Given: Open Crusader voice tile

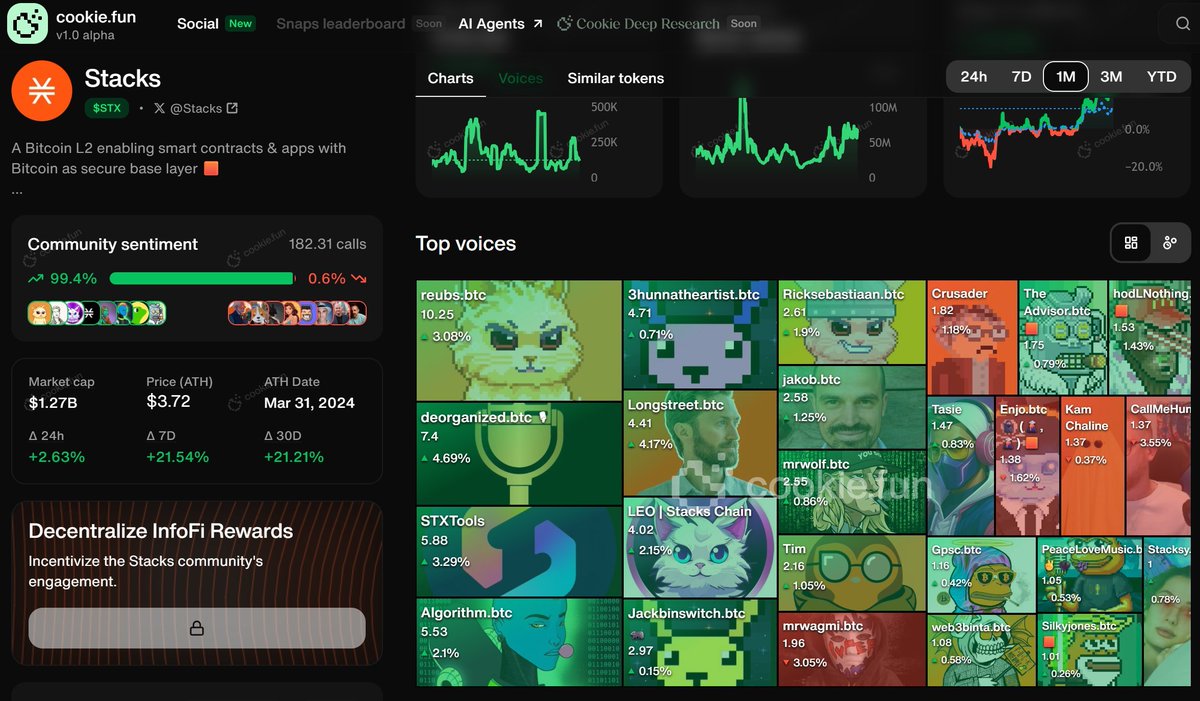Looking at the screenshot, I should tap(973, 338).
